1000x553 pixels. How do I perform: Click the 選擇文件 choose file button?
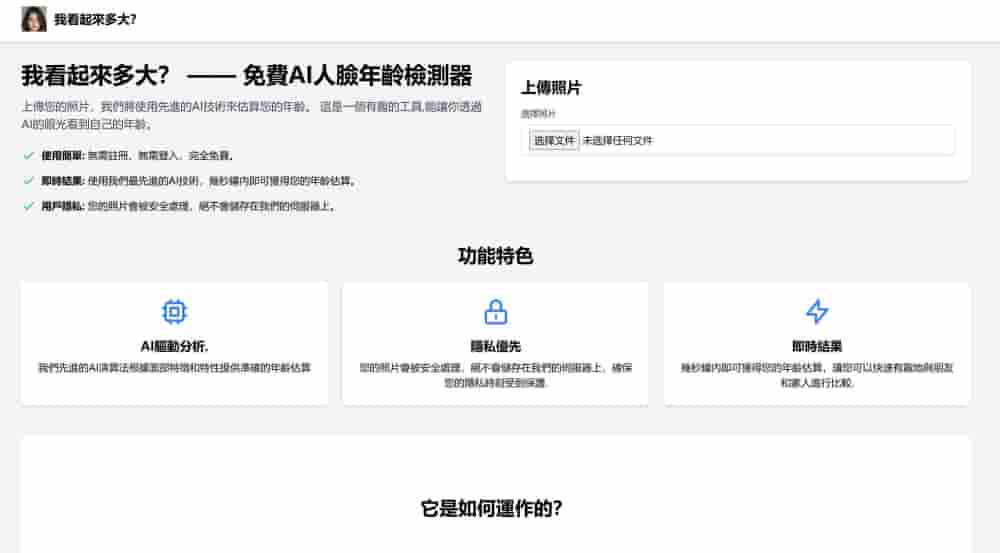tap(554, 140)
